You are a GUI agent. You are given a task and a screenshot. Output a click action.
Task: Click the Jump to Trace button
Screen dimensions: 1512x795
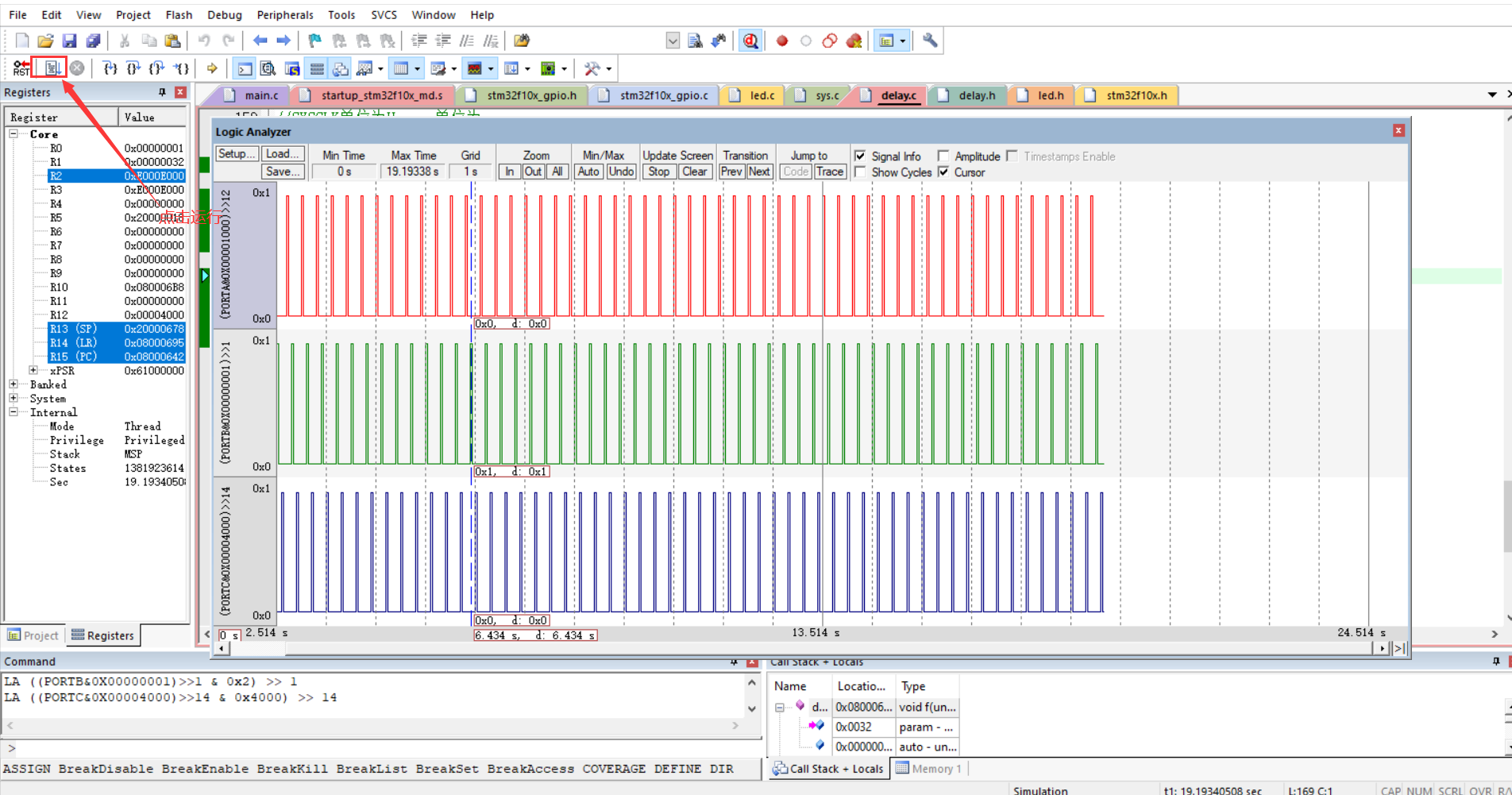[x=830, y=172]
